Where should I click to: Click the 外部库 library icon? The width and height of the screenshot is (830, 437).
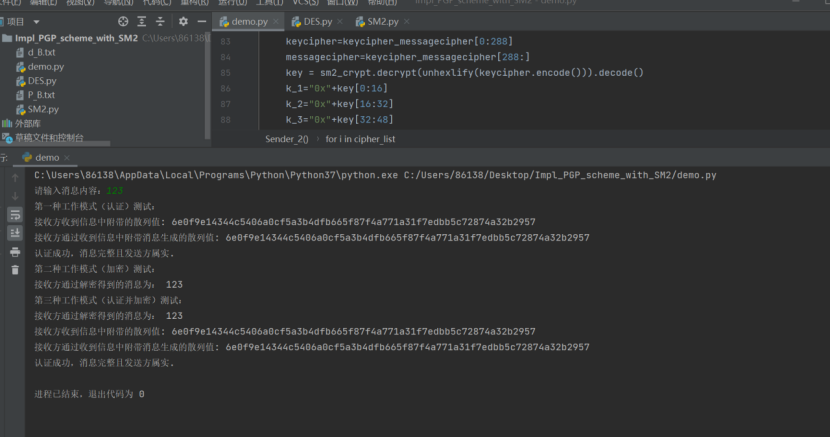(x=7, y=123)
